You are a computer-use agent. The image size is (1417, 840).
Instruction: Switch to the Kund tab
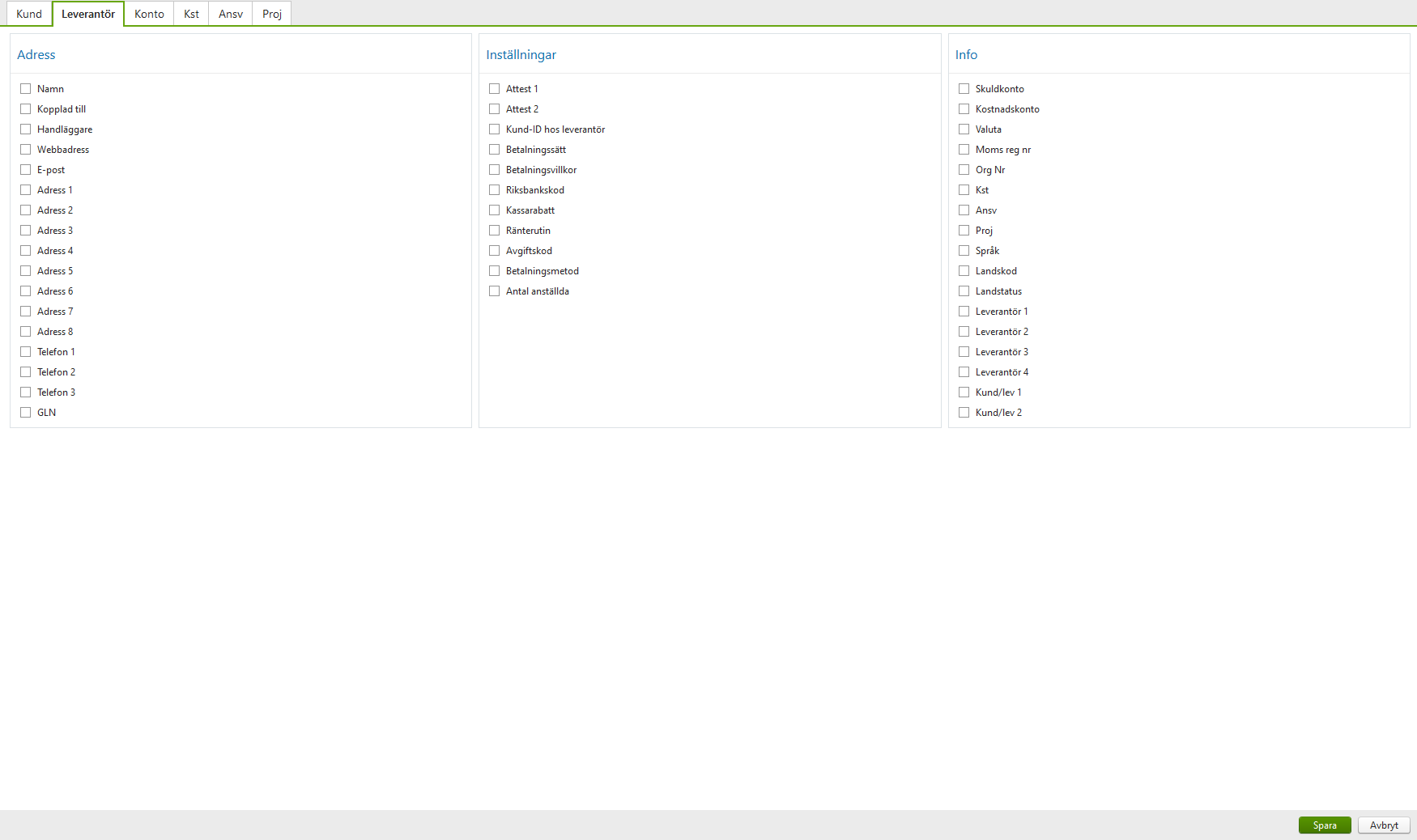pyautogui.click(x=28, y=14)
